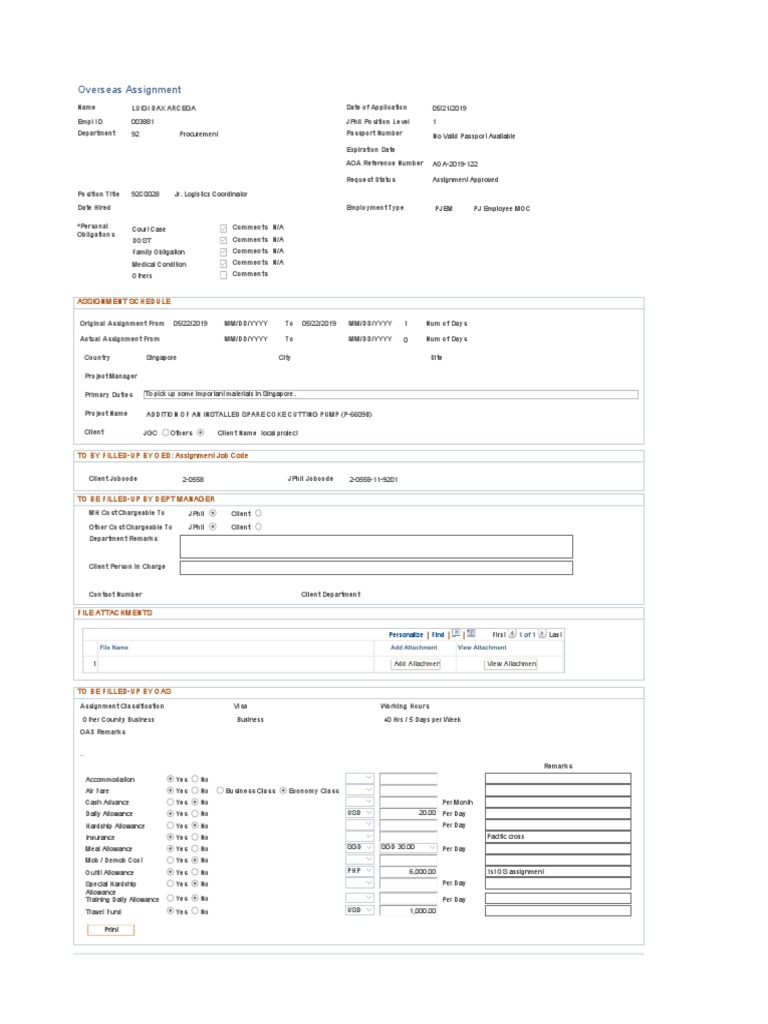This screenshot has height=1024, width=768.
Task: Select JPhil for Other Cost Chargeable To
Action: point(213,526)
